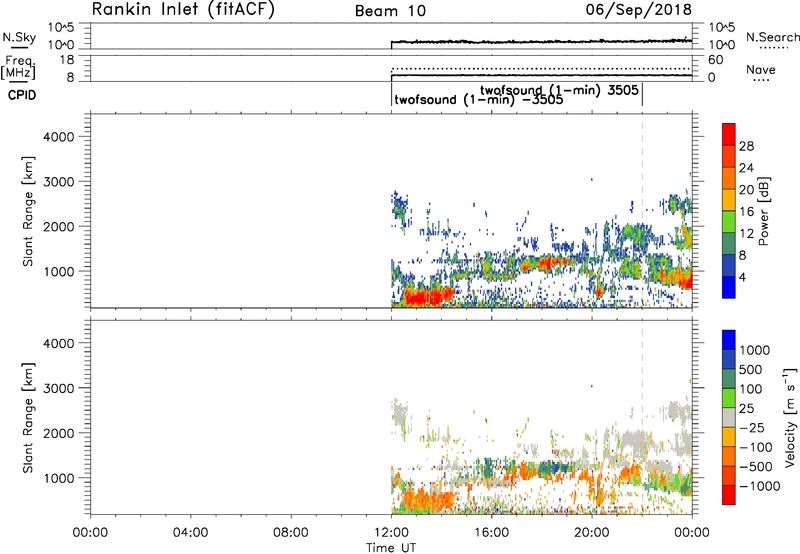Click the 'N.Search' legend label

click(x=772, y=37)
